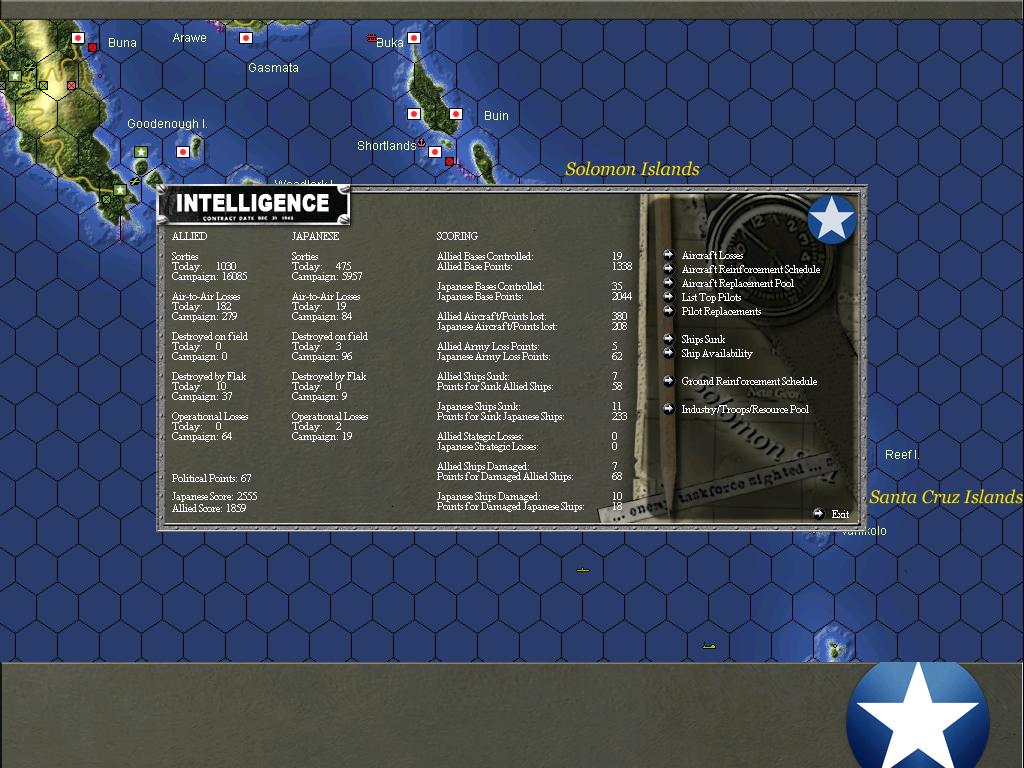
Task: Select the yellow ship marker below the Intelligence panel
Action: tap(583, 570)
